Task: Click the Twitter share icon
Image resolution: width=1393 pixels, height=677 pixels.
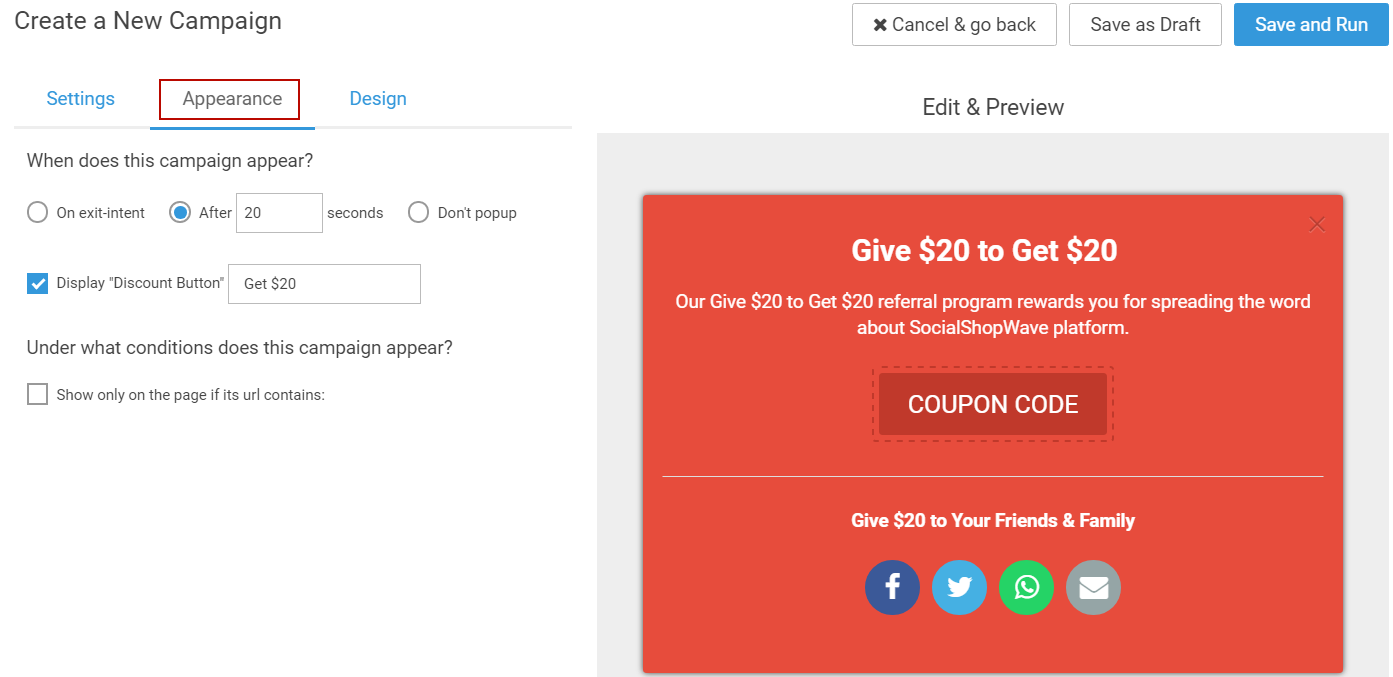Action: pyautogui.click(x=959, y=587)
